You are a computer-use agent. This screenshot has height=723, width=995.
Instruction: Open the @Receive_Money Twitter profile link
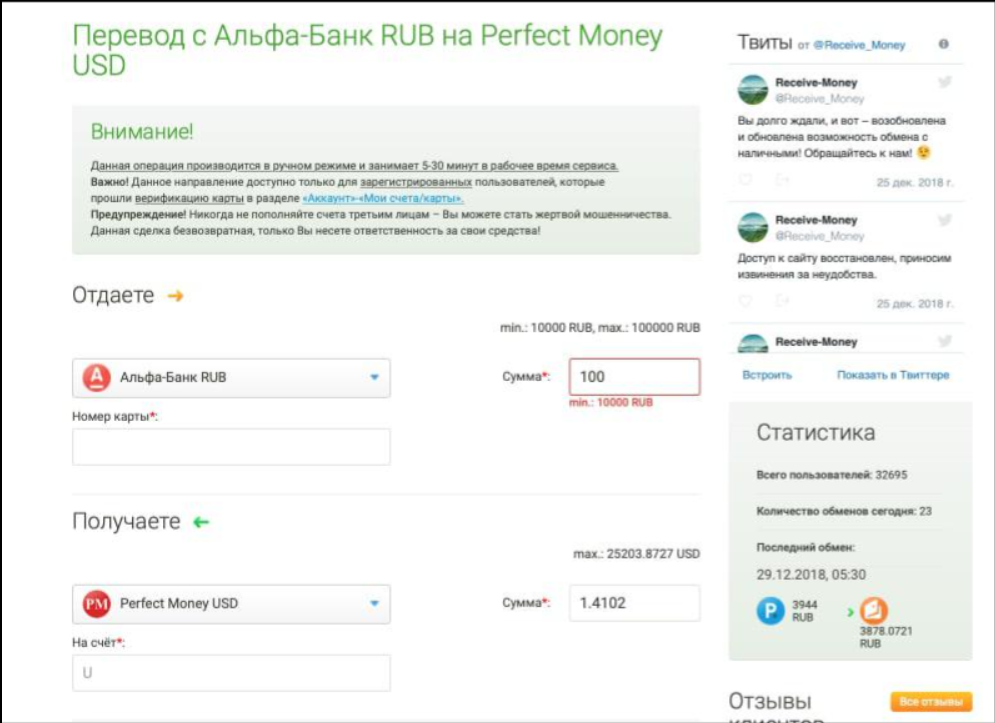tap(858, 46)
